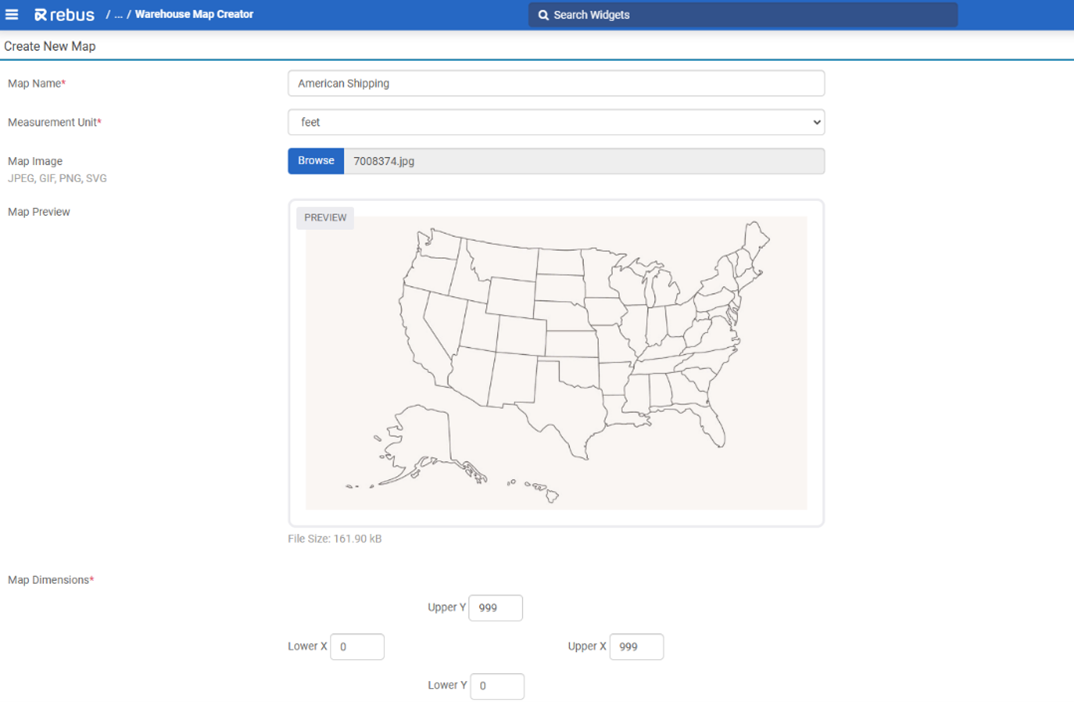The width and height of the screenshot is (1074, 702).
Task: Select the Lower X dimension field
Action: click(x=357, y=647)
